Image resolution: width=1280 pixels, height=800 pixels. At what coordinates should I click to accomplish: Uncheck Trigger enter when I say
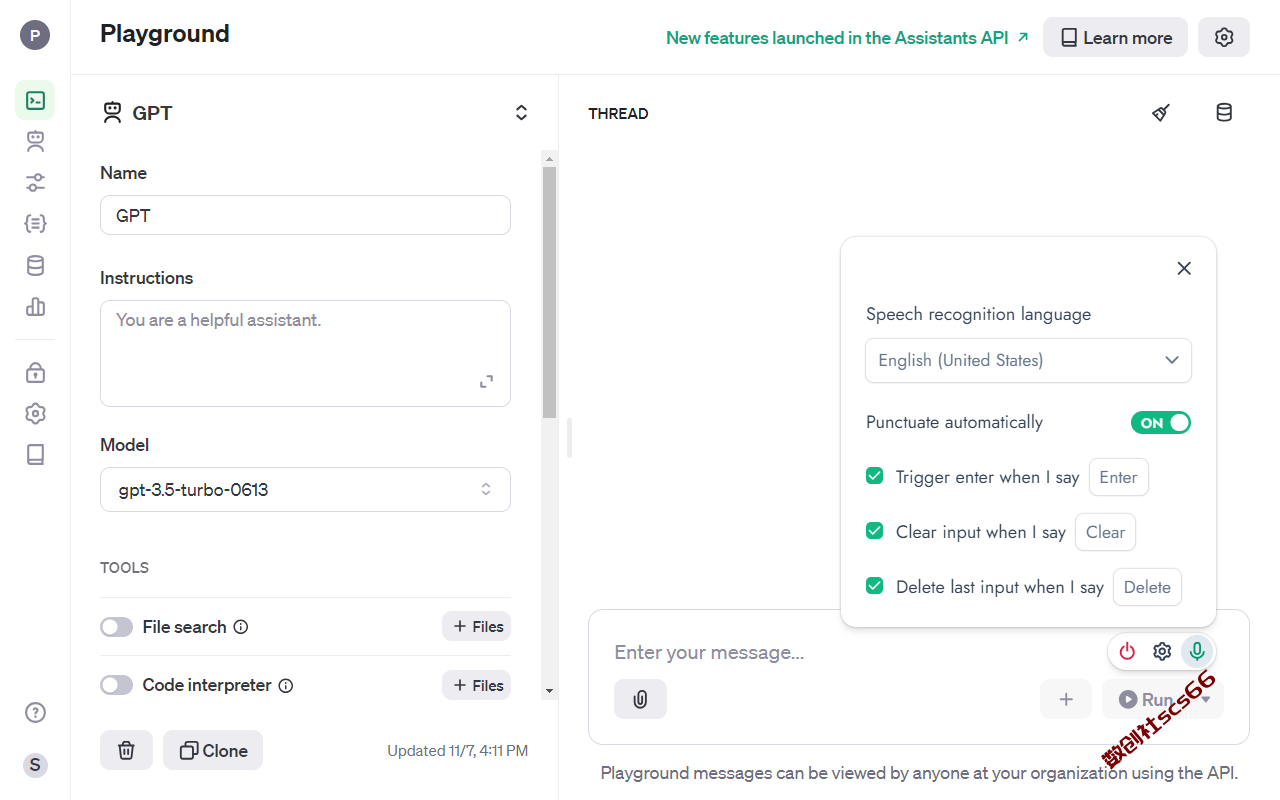(x=875, y=476)
